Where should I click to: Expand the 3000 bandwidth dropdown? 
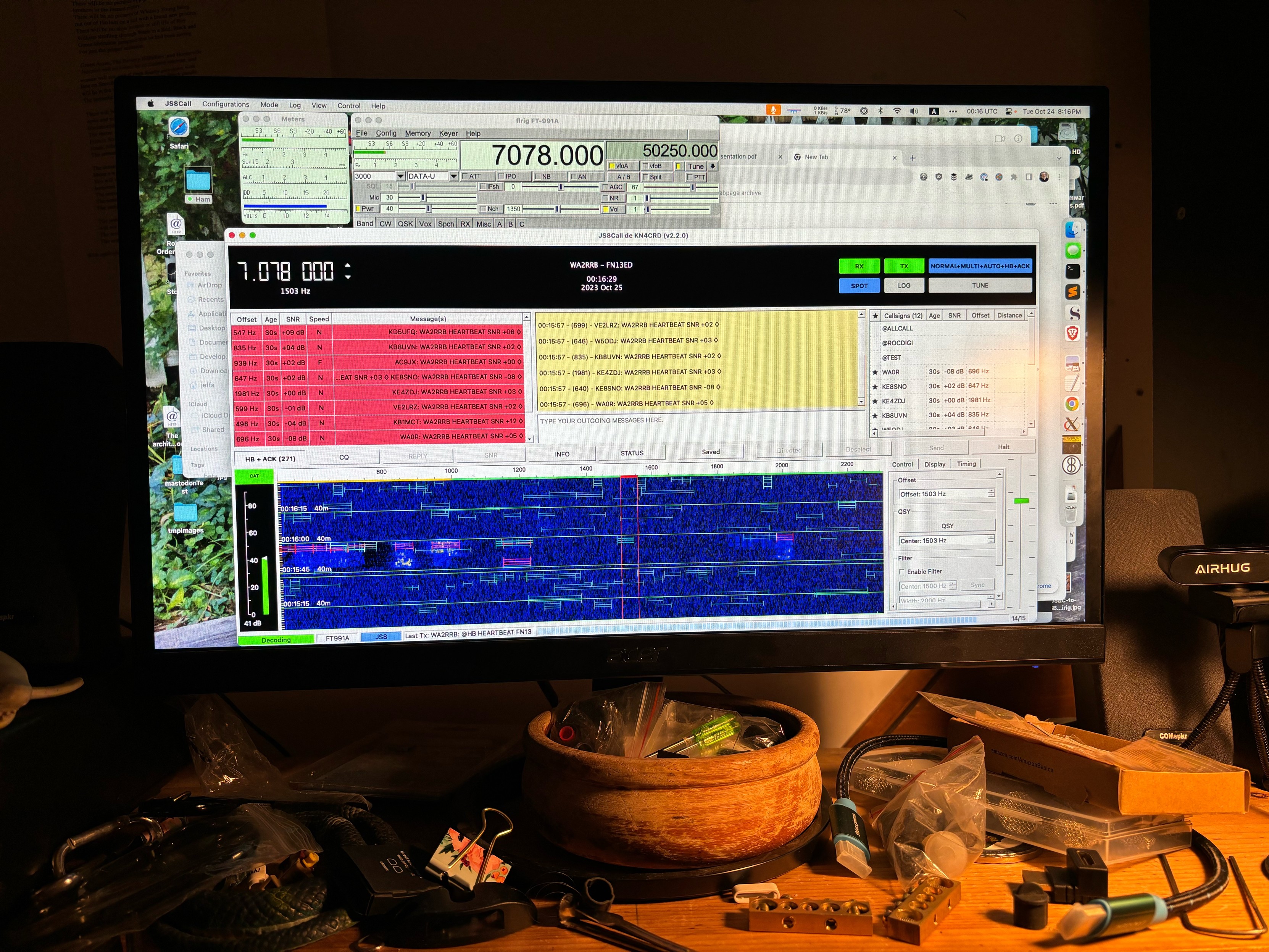click(x=400, y=177)
